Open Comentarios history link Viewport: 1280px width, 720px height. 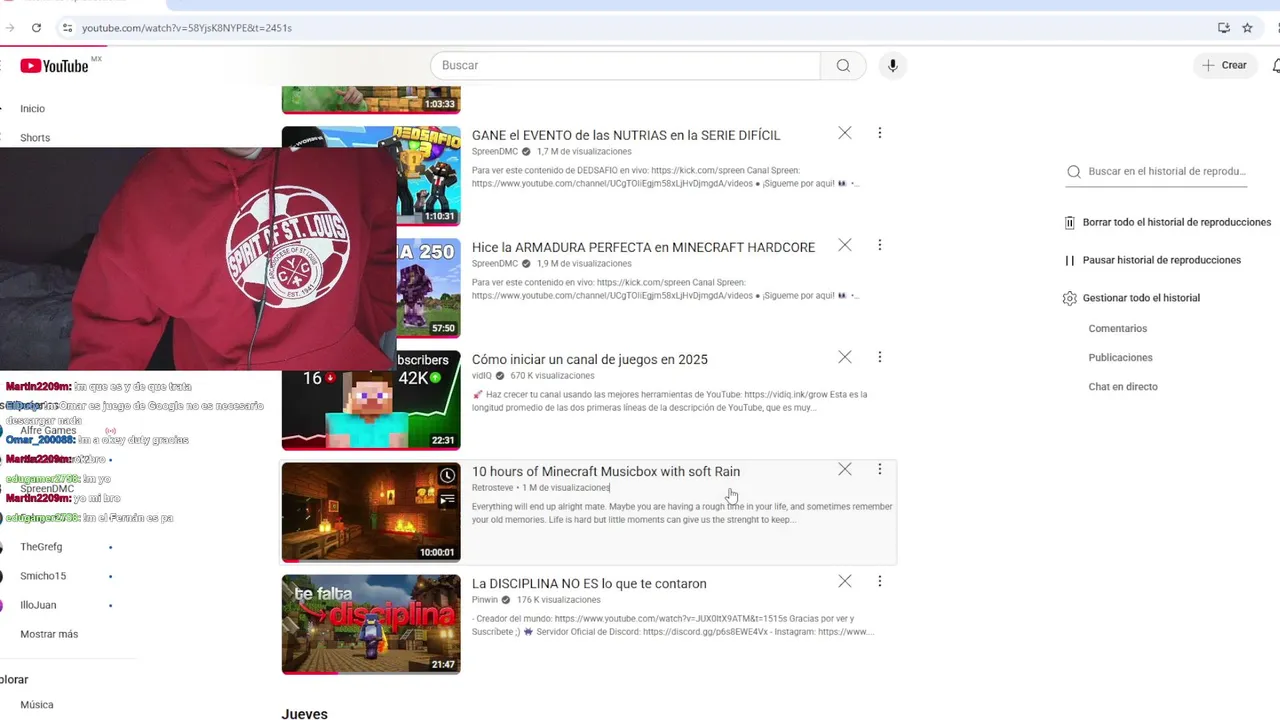tap(1118, 329)
